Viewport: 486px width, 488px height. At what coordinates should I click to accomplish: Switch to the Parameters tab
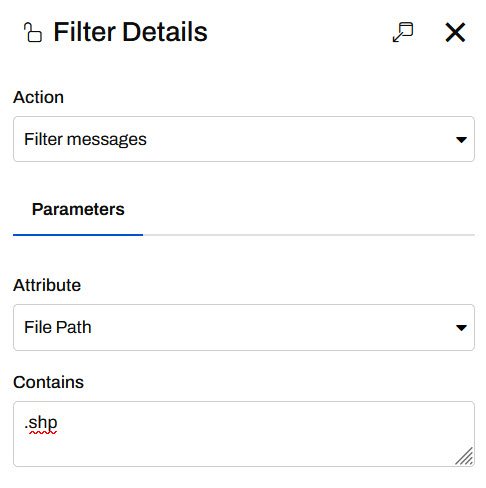(x=78, y=209)
